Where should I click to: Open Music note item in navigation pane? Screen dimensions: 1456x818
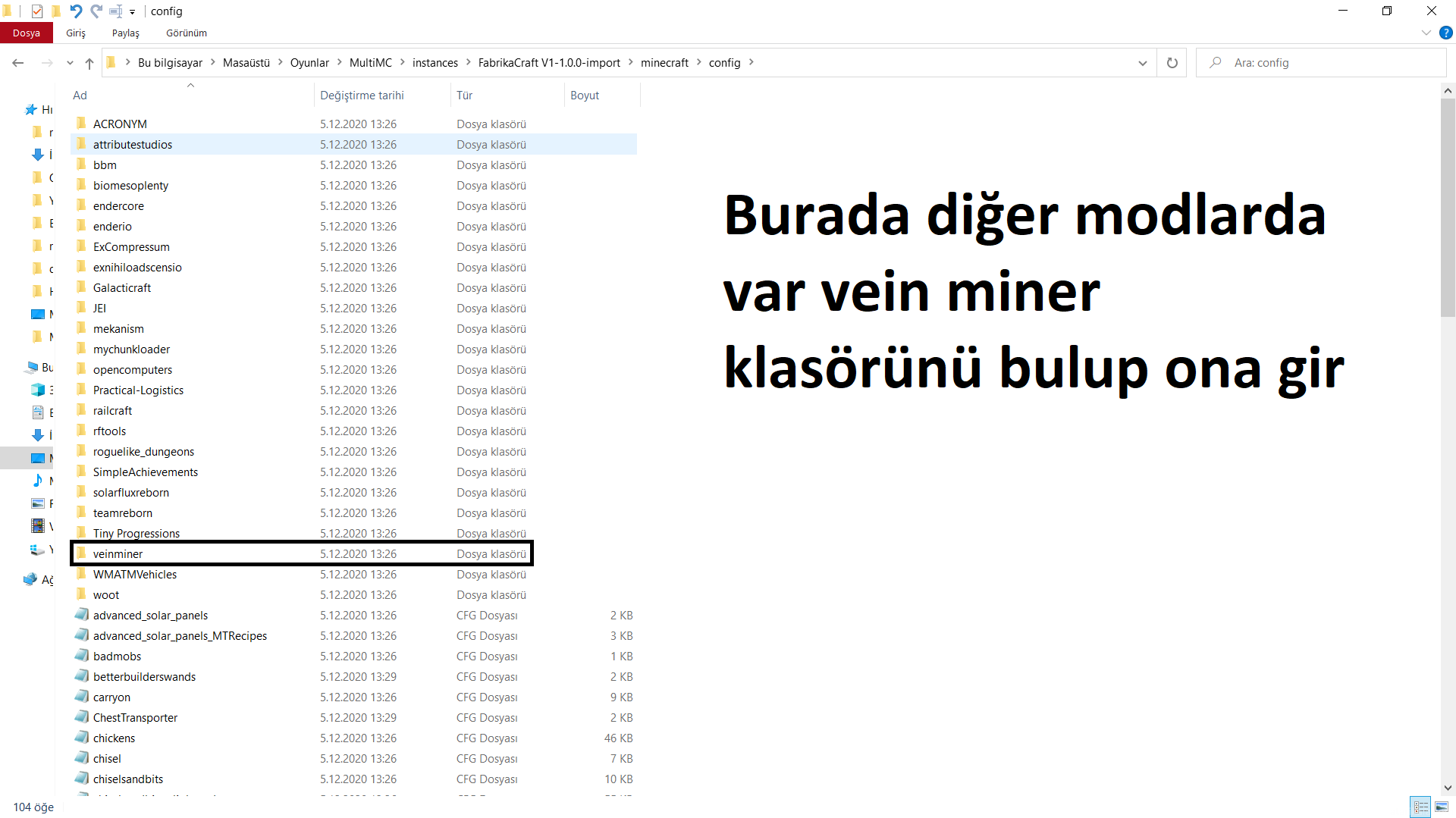tap(37, 481)
